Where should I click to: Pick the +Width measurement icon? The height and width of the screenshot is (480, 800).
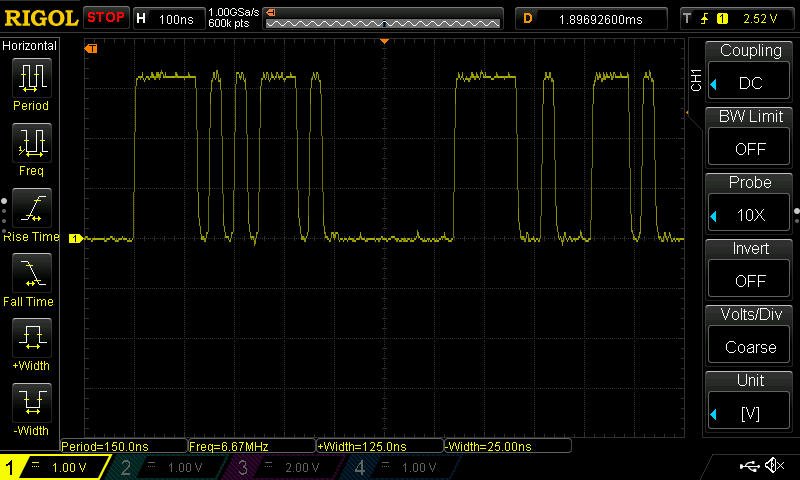coord(30,339)
